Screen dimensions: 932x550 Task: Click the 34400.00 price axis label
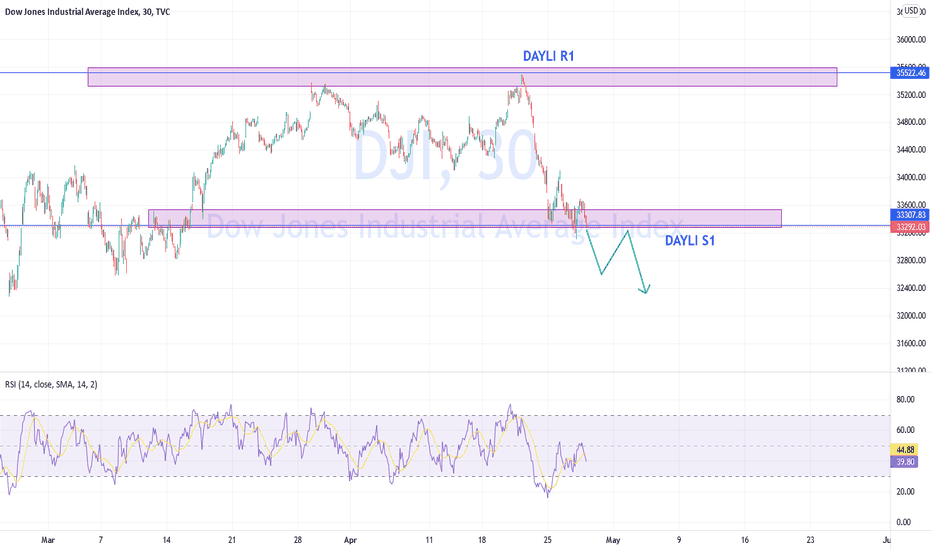[911, 150]
